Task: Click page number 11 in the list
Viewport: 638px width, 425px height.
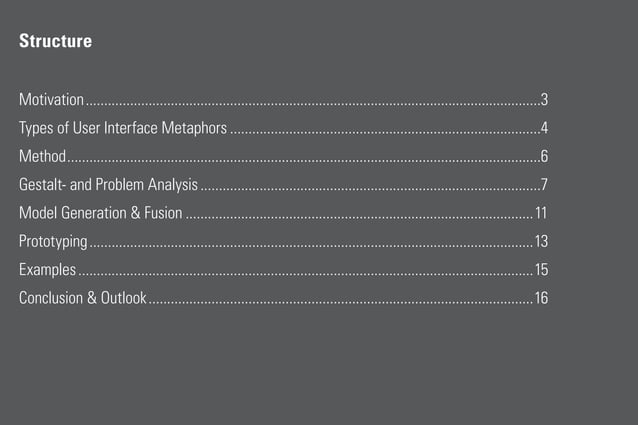Action: tap(541, 213)
